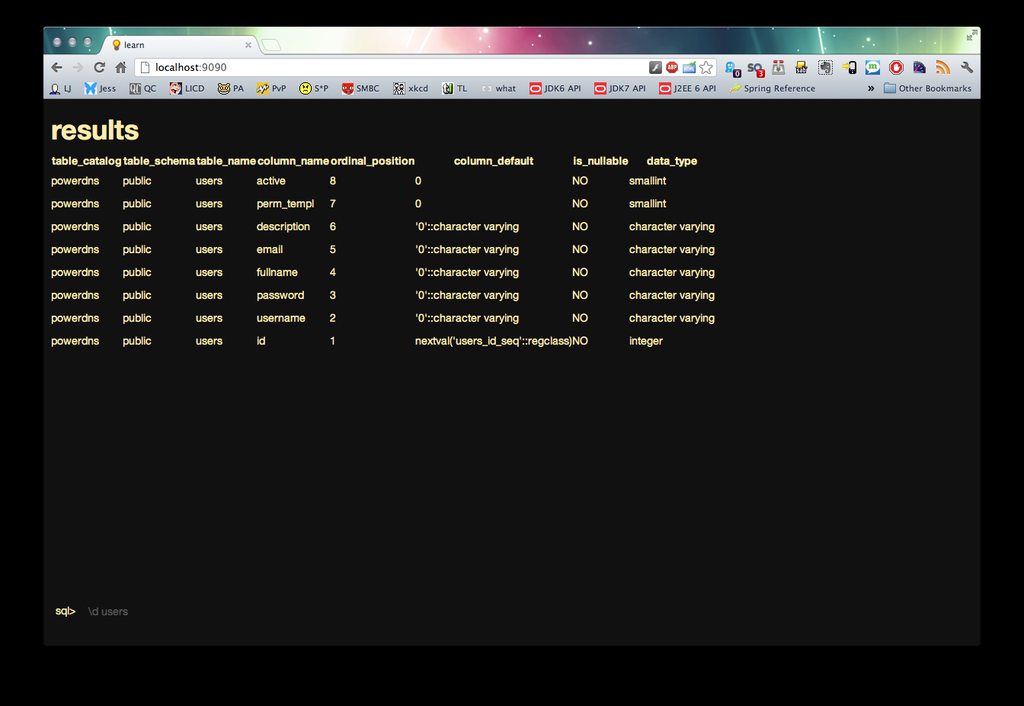
Task: Open the 'what' bookmark
Action: (498, 88)
